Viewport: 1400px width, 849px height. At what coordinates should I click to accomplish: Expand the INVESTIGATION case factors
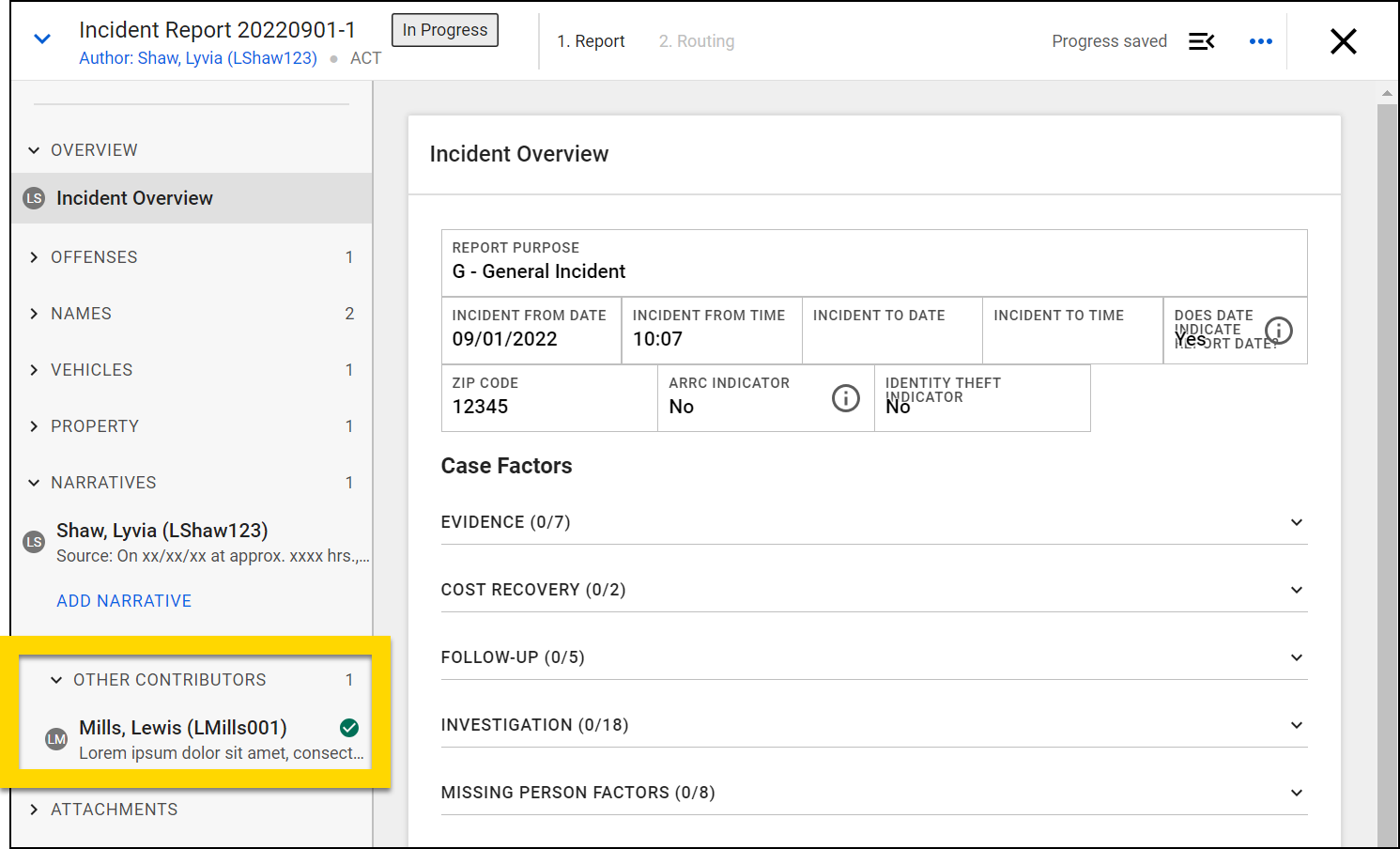(1297, 724)
